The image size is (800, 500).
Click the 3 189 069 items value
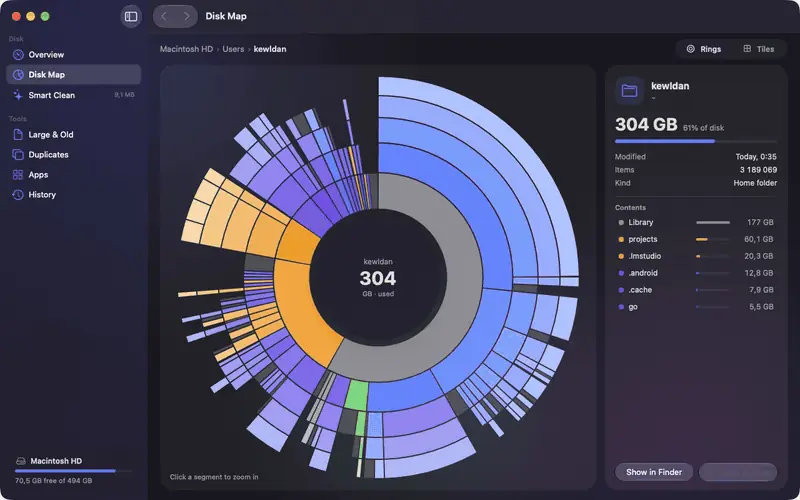pos(758,170)
